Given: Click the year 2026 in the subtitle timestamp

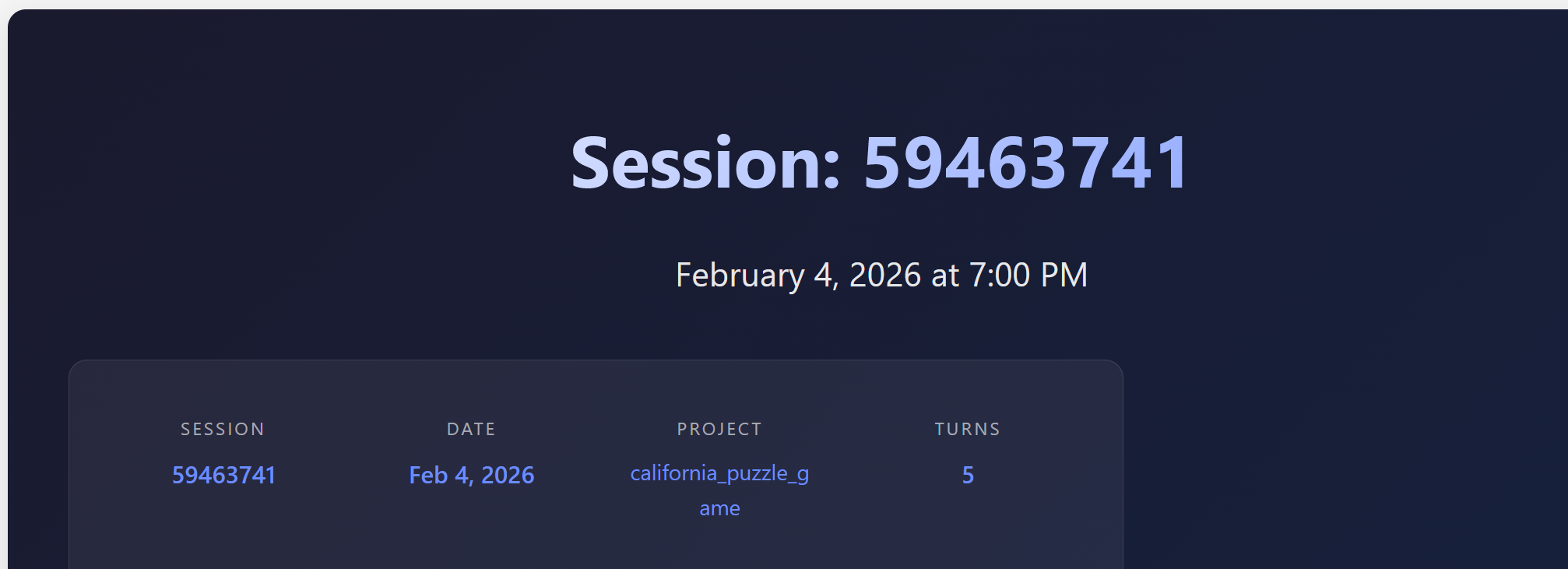Looking at the screenshot, I should (885, 276).
